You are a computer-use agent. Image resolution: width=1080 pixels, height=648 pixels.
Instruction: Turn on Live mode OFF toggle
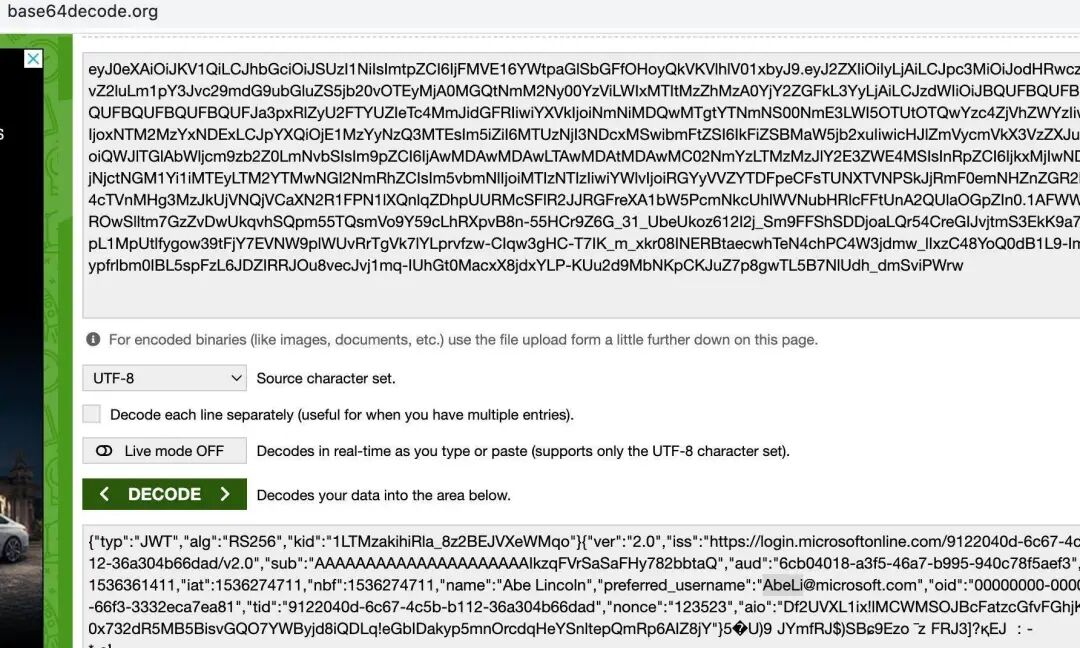(x=165, y=451)
